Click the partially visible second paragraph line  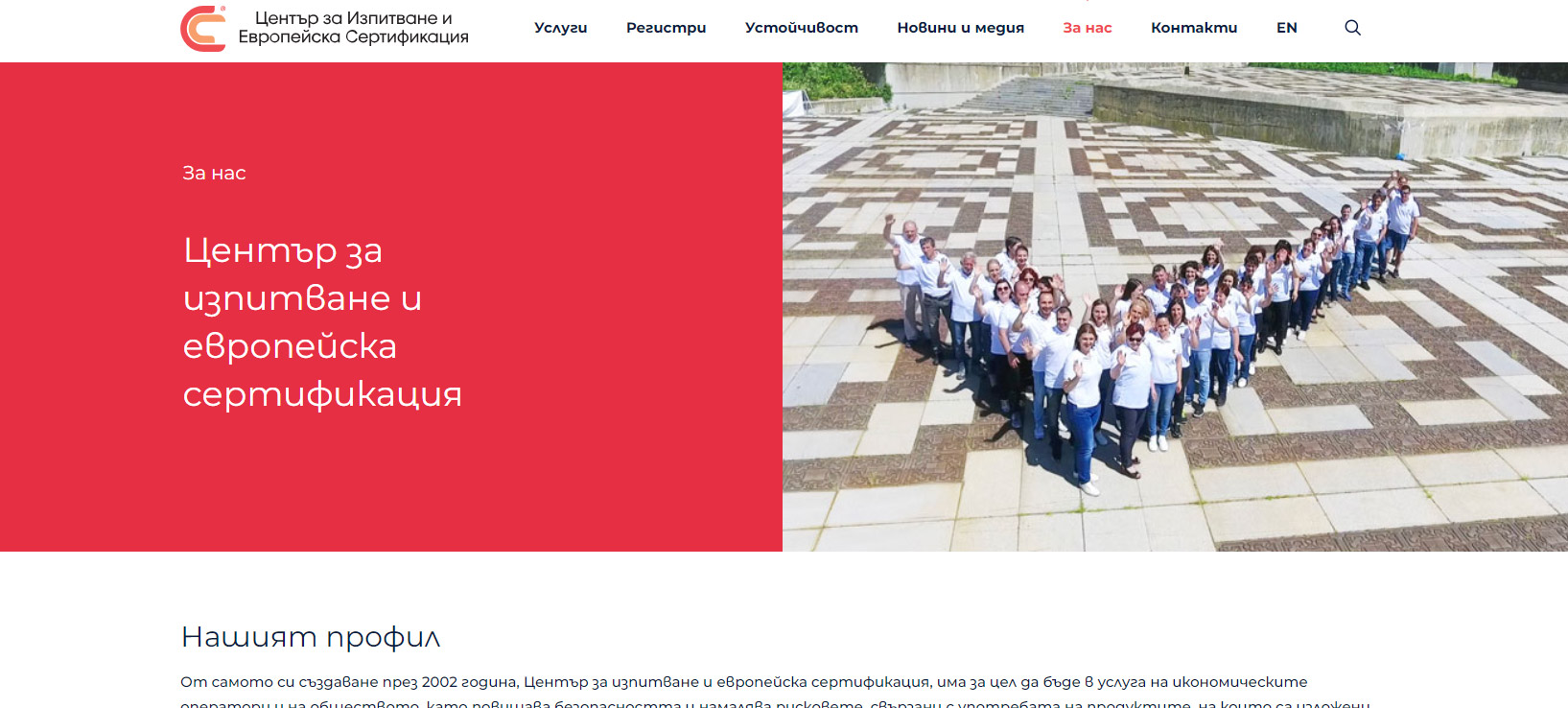[775, 703]
